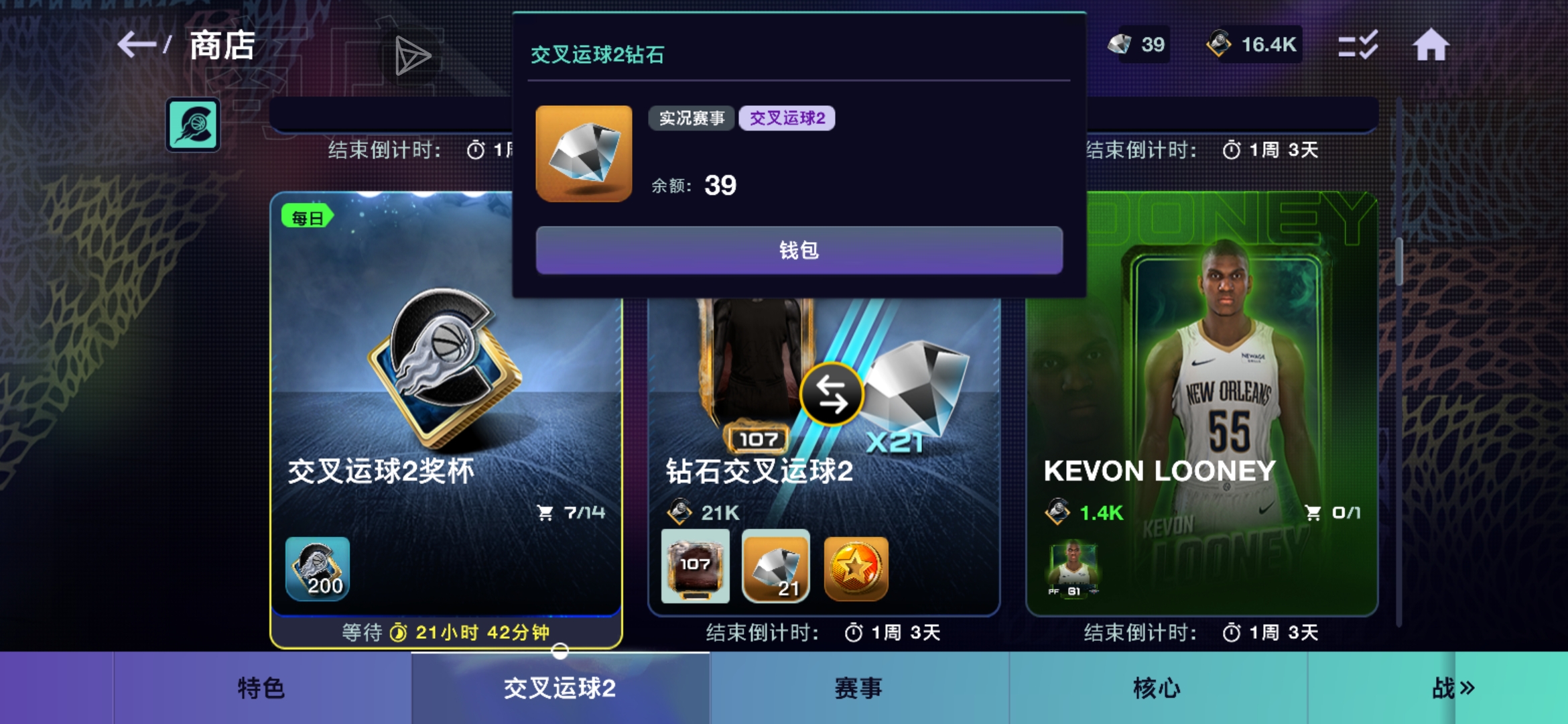Viewport: 1568px width, 724px height.
Task: Open the checklist tasks icon
Action: pyautogui.click(x=1358, y=45)
